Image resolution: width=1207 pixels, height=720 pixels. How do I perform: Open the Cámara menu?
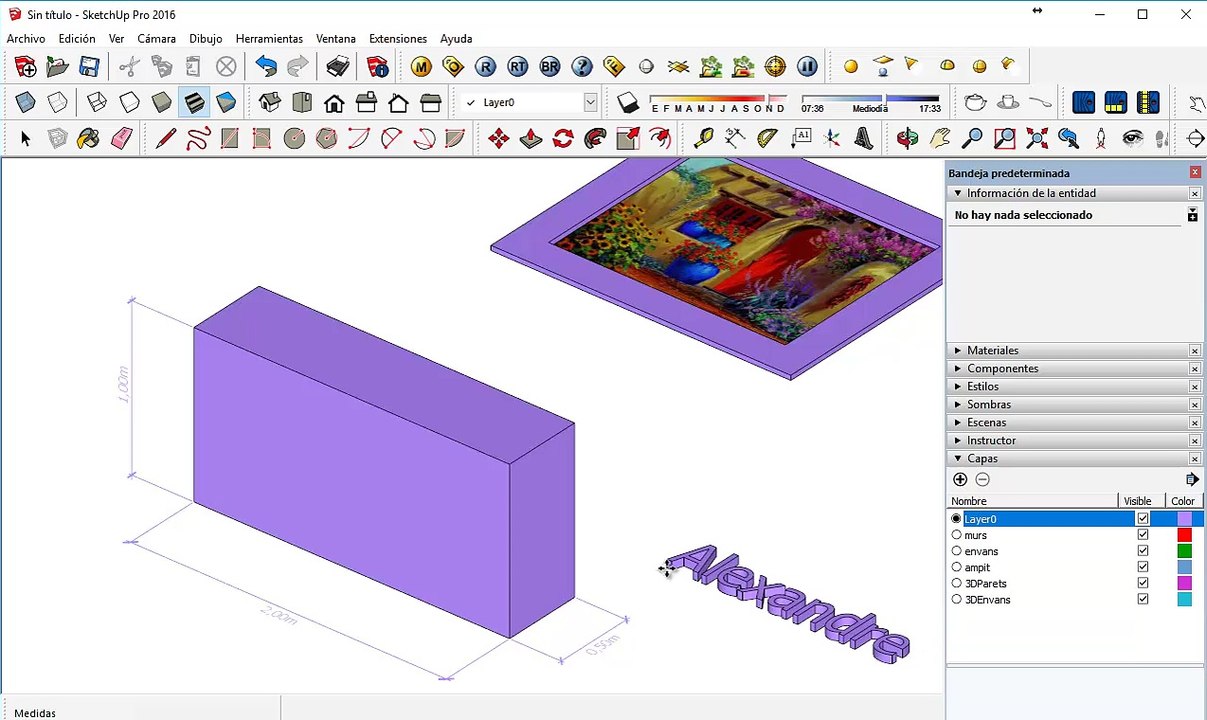coord(156,39)
